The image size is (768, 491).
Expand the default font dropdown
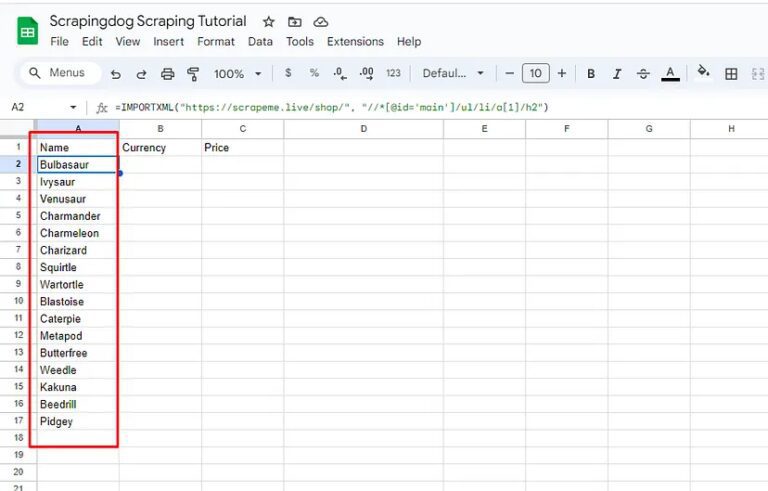tap(453, 74)
